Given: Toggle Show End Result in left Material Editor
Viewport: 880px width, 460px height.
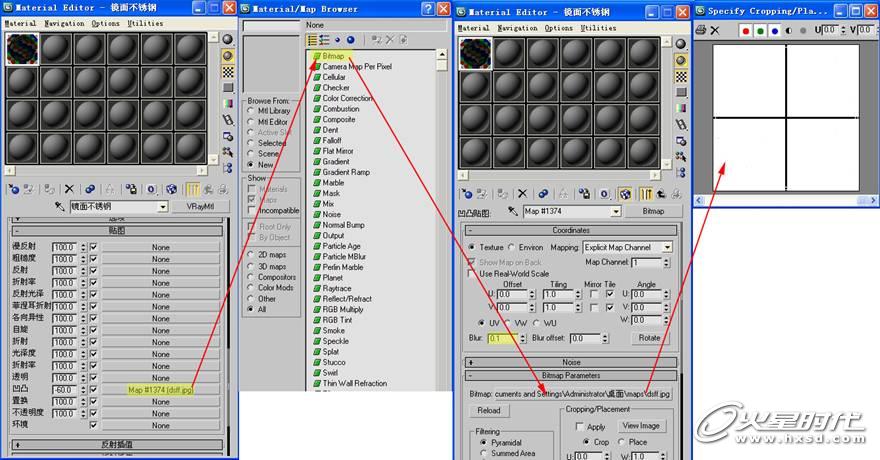Looking at the screenshot, I should (x=192, y=190).
